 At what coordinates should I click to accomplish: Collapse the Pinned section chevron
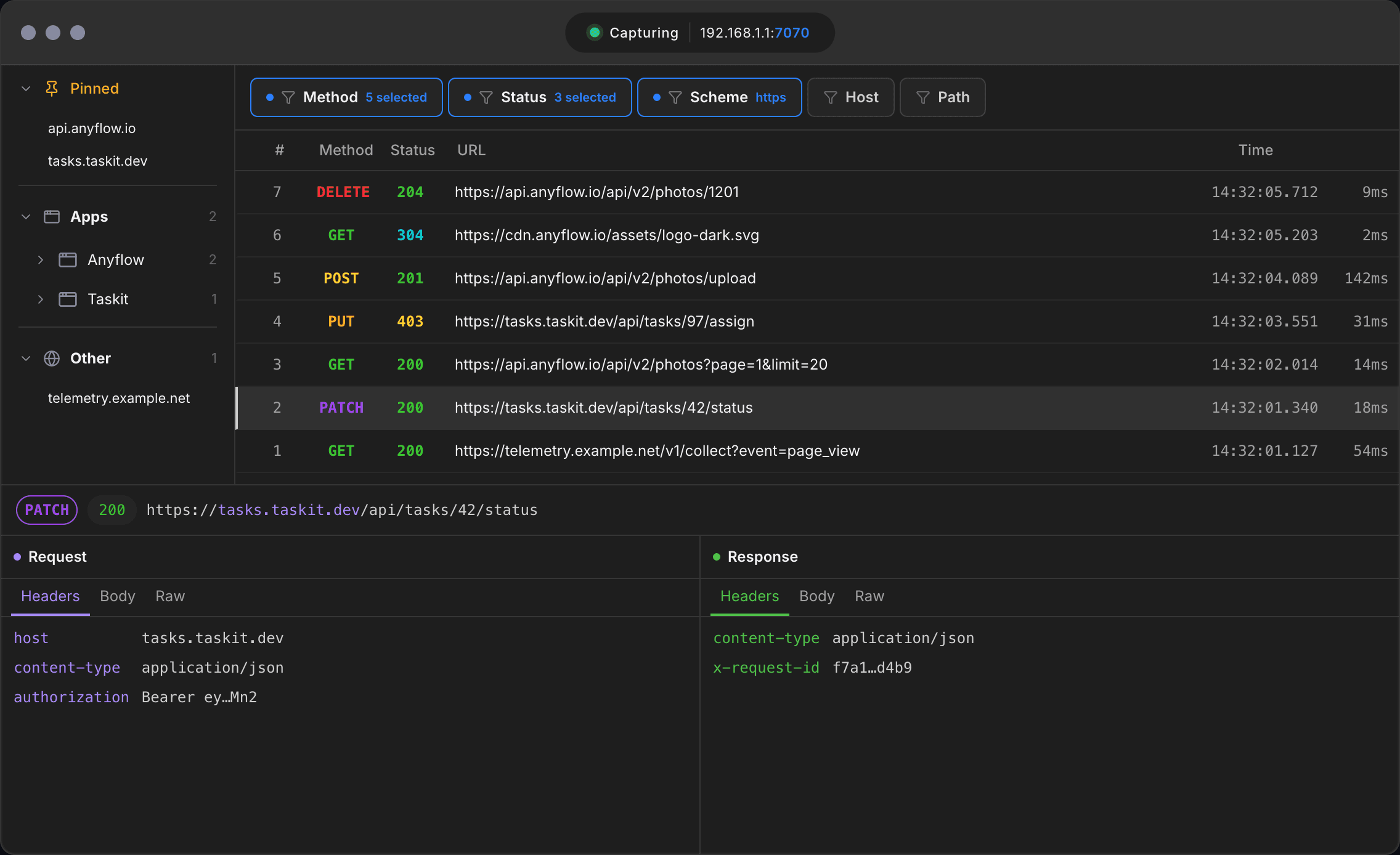(26, 89)
